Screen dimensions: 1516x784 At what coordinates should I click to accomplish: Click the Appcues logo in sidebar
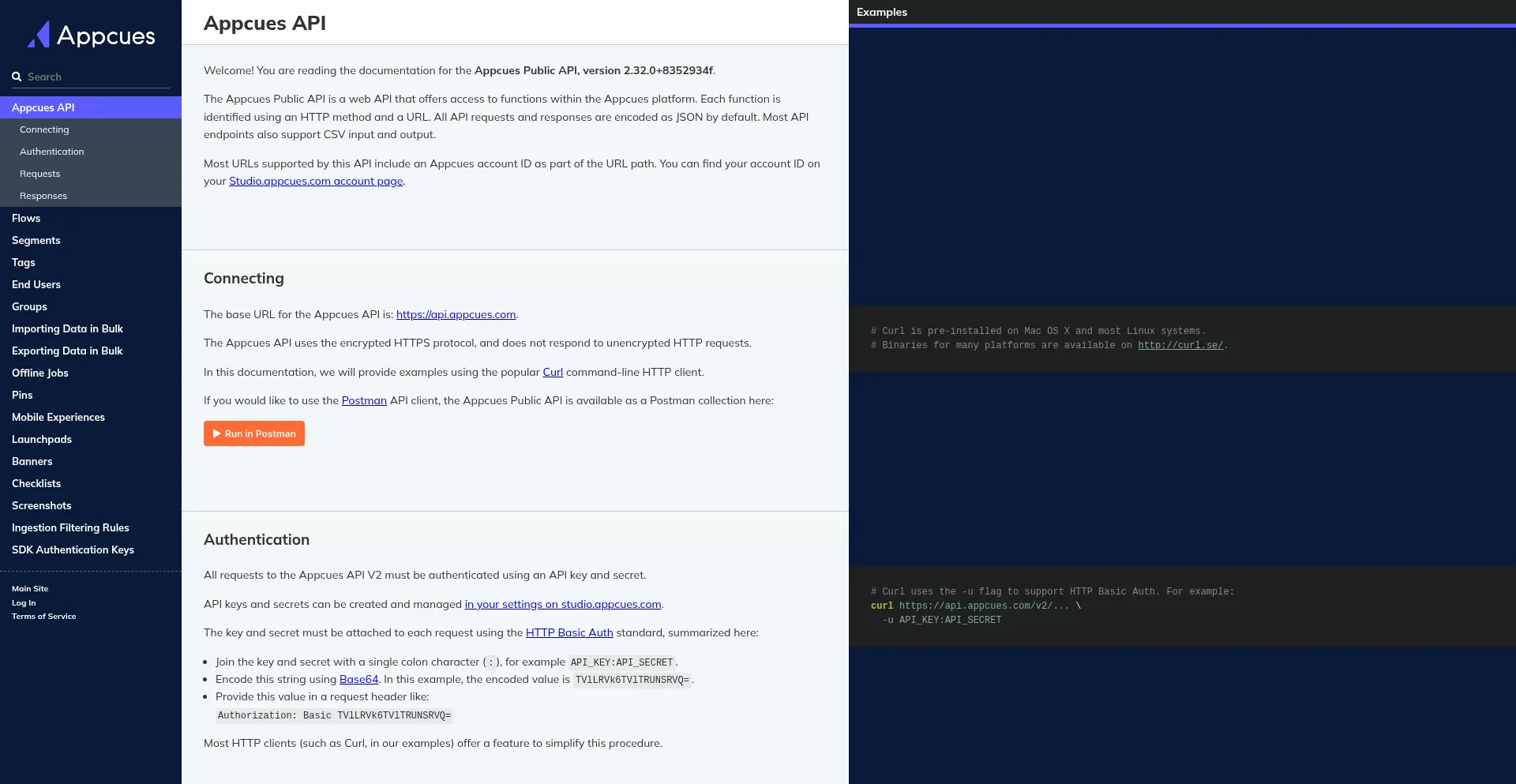tap(91, 35)
